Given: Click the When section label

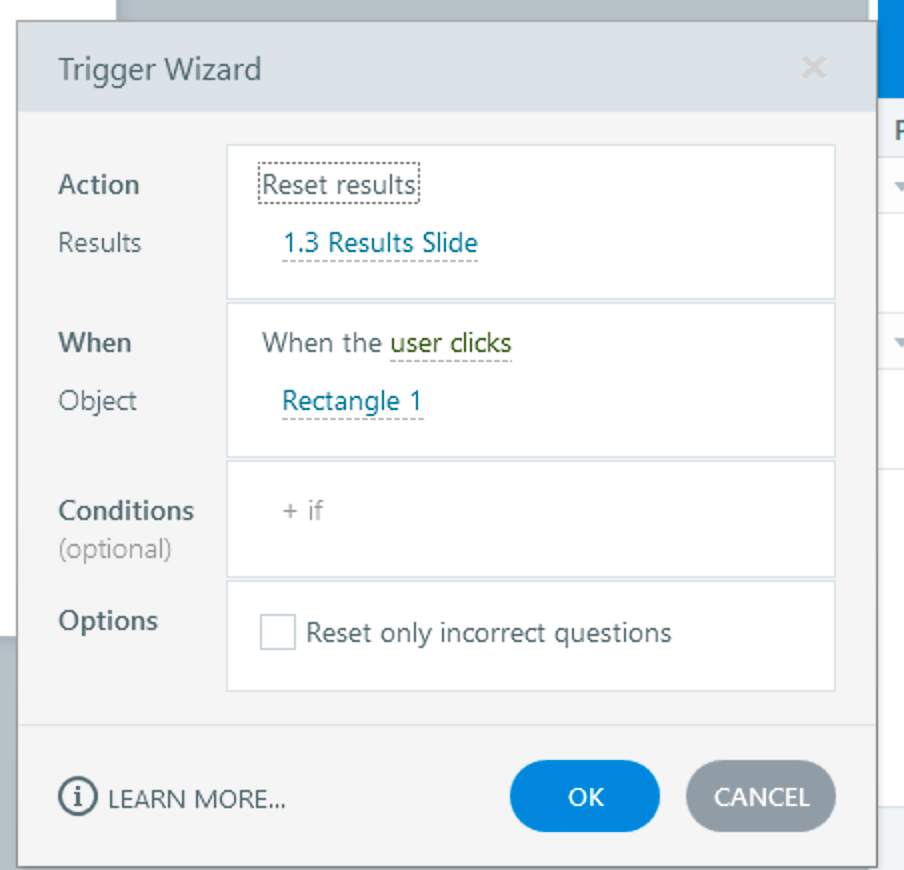Looking at the screenshot, I should [x=95, y=343].
